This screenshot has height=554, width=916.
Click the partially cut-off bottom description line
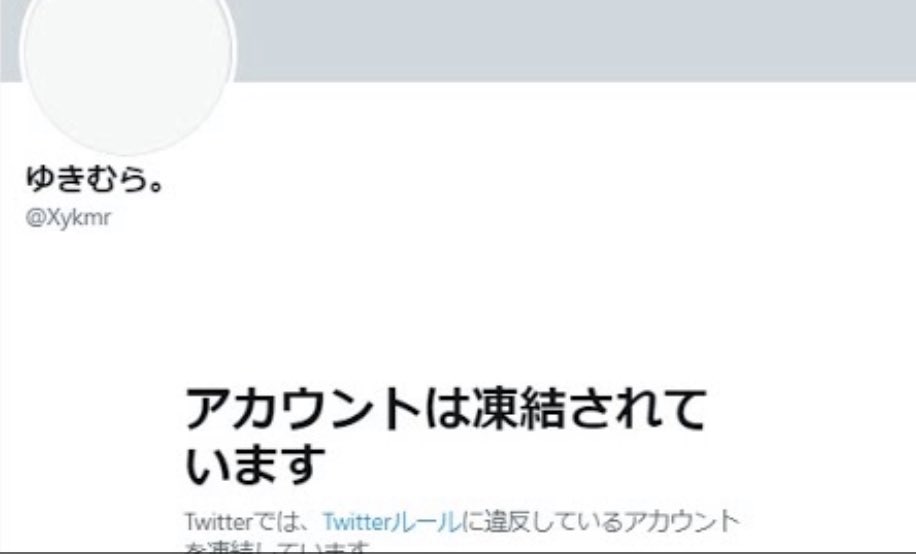278,548
